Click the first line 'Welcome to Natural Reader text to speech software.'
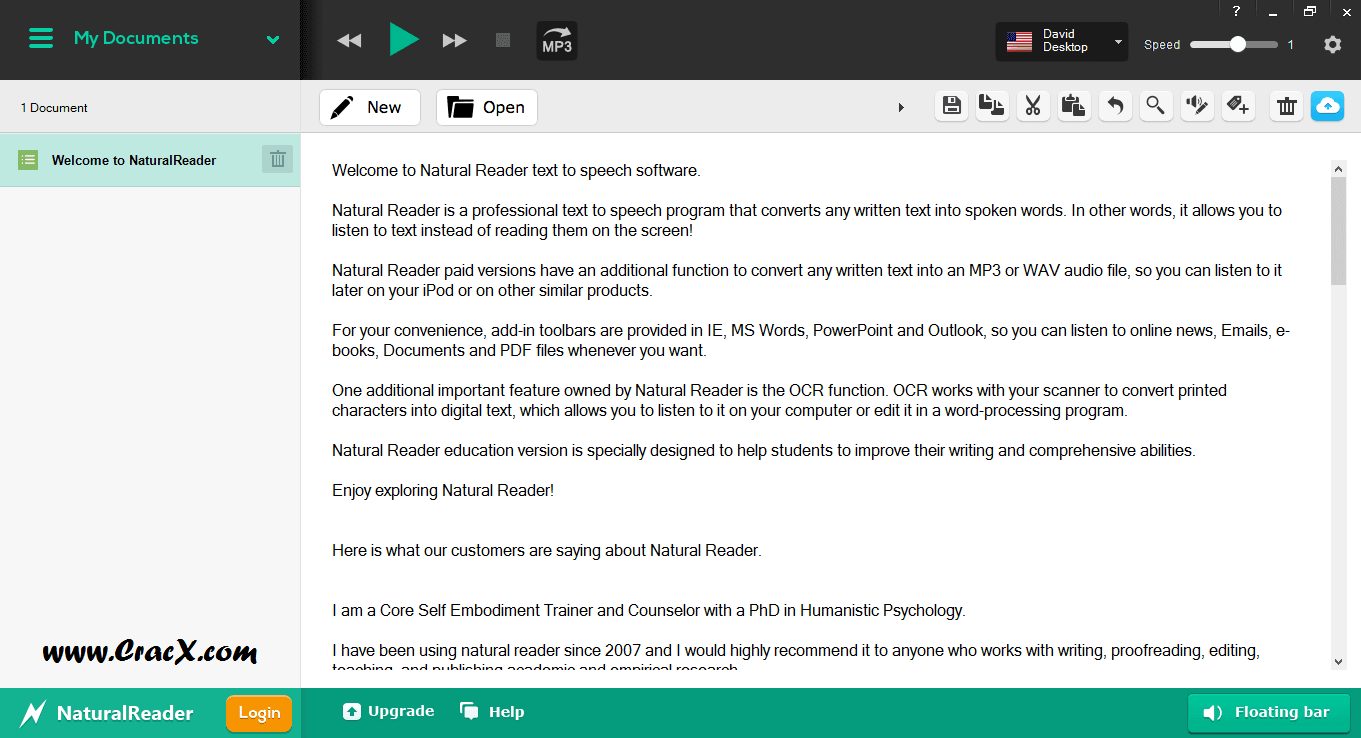The image size is (1361, 738). (516, 170)
